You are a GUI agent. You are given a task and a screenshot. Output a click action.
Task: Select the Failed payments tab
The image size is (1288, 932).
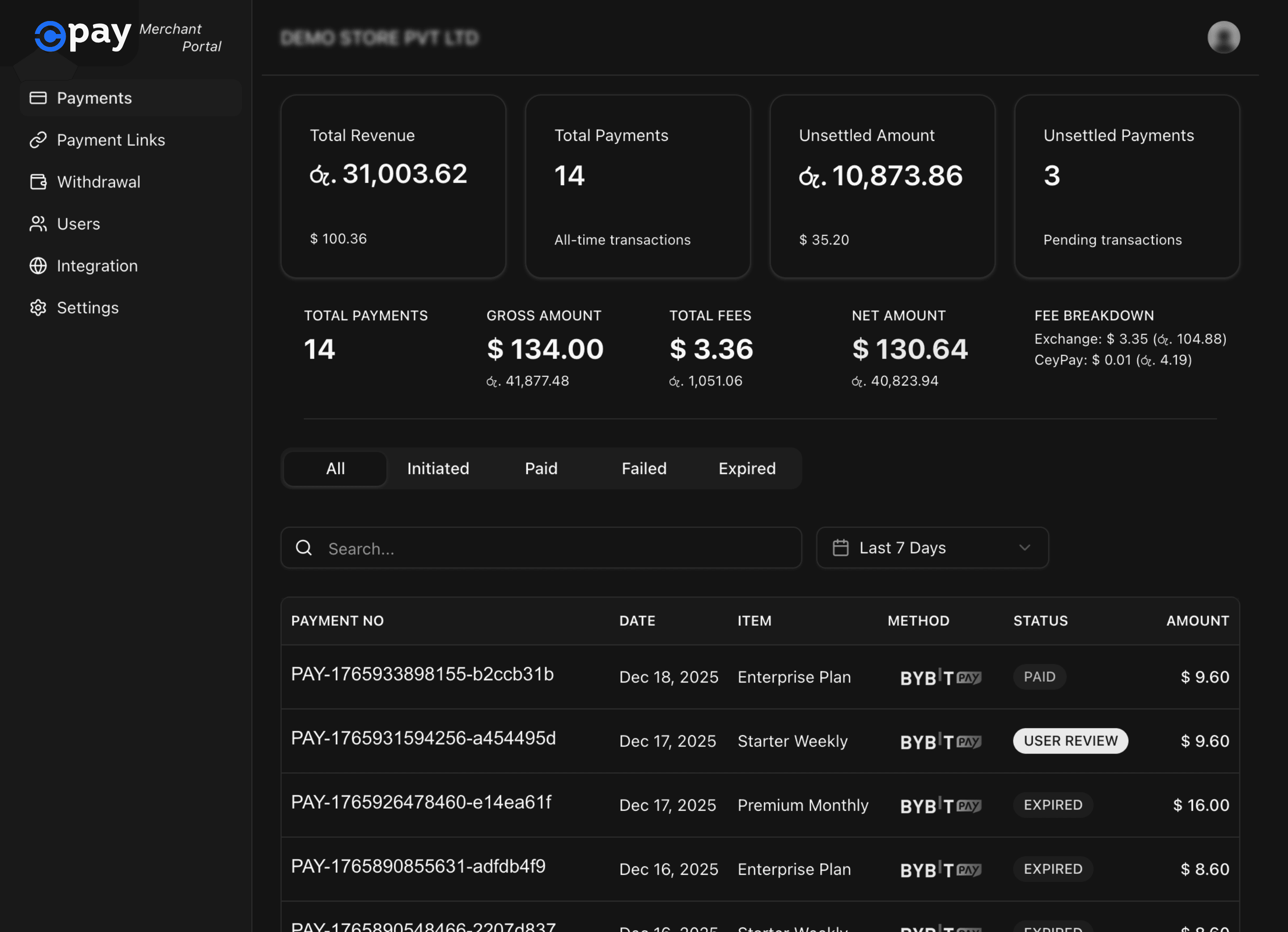pyautogui.click(x=644, y=468)
